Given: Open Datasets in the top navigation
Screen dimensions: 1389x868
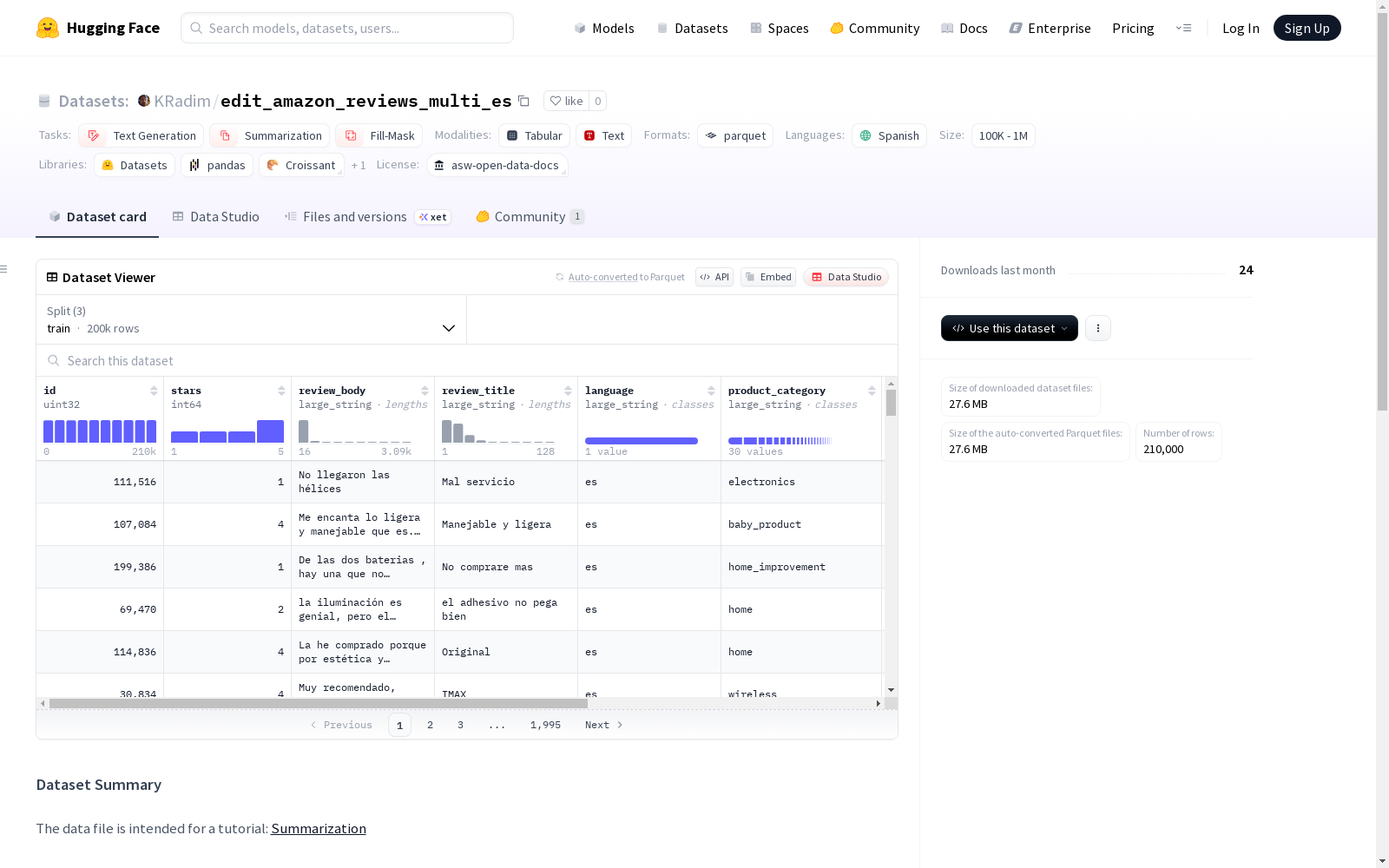Looking at the screenshot, I should [x=692, y=28].
